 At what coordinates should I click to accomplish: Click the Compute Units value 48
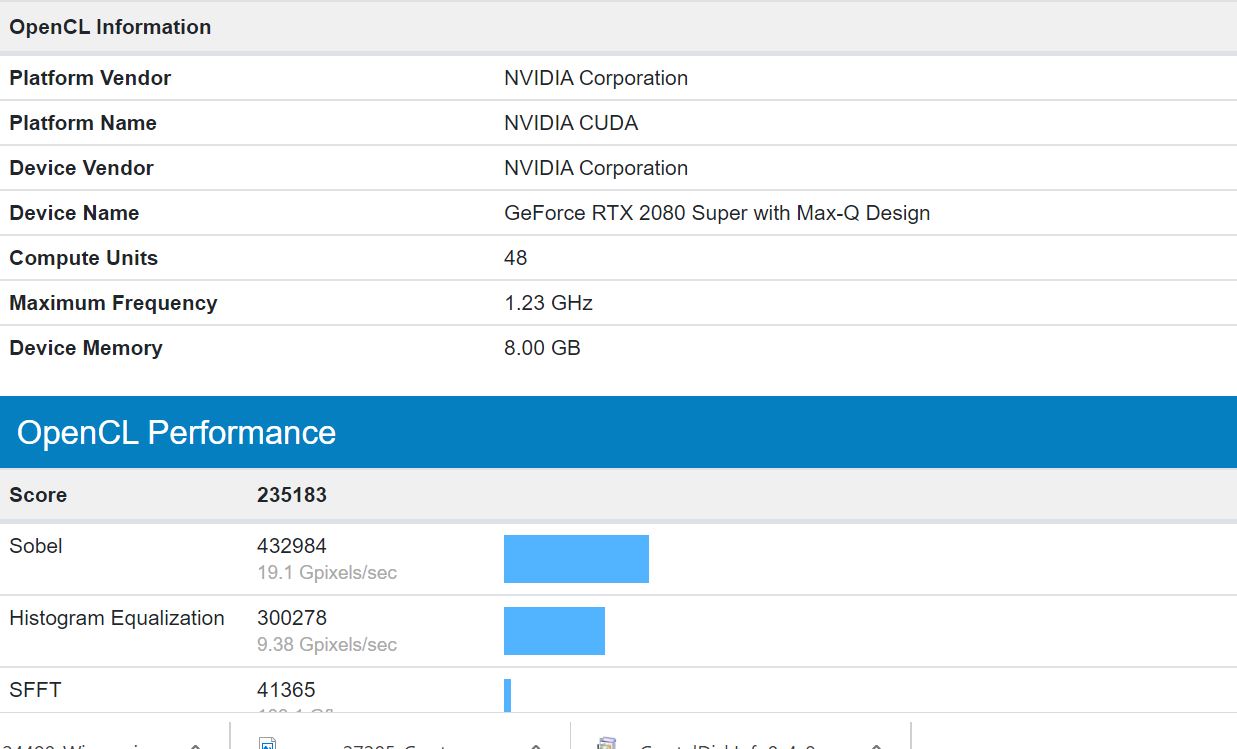tap(516, 258)
